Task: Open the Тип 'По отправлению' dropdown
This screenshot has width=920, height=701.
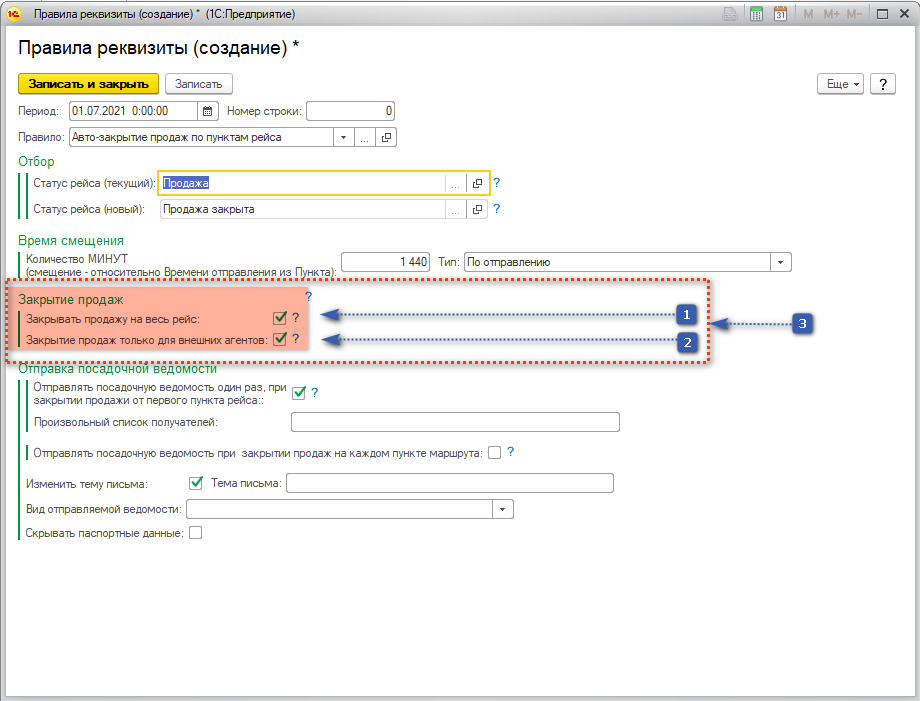Action: tap(780, 262)
